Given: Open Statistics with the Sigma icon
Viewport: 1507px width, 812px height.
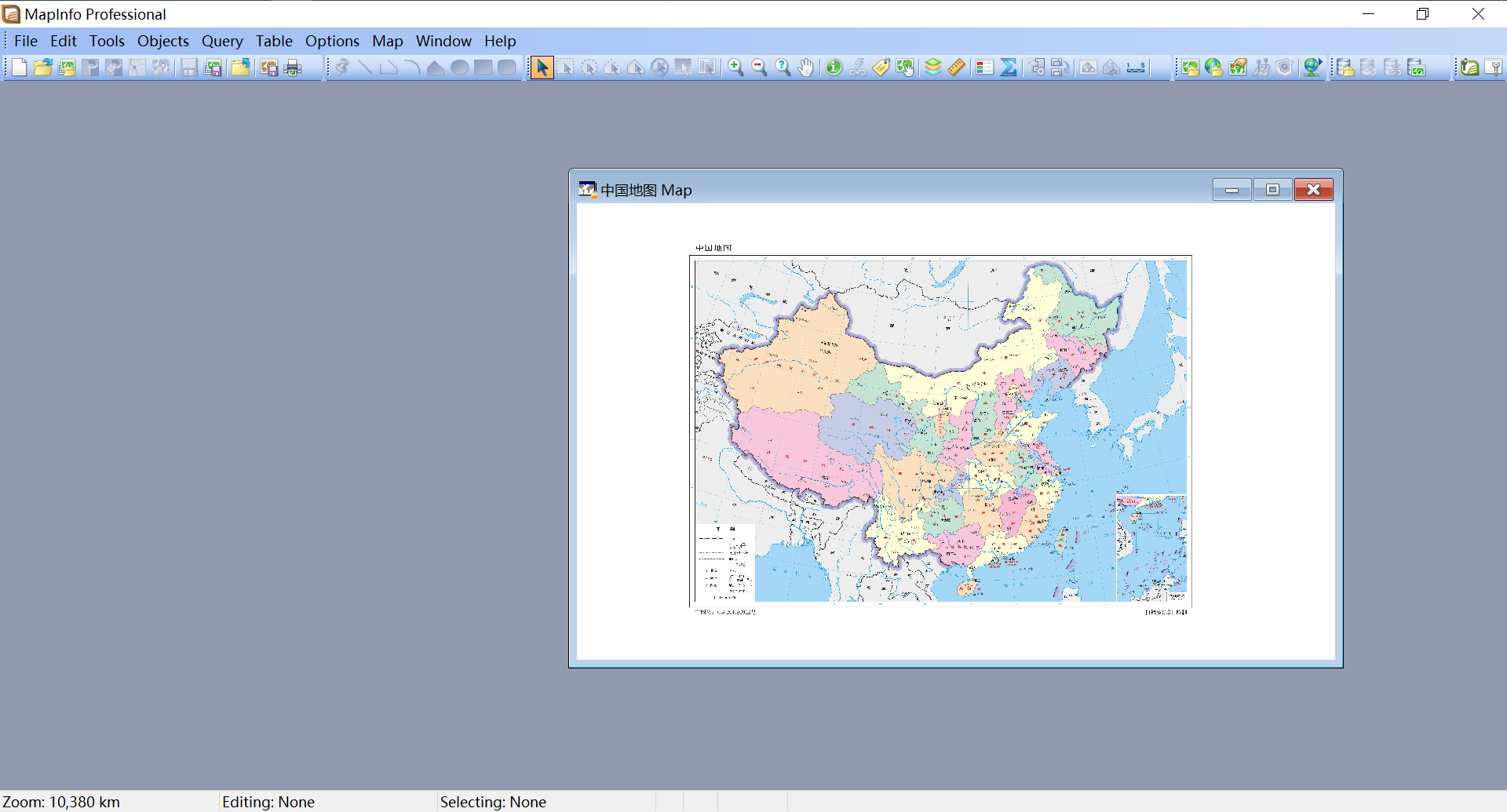Looking at the screenshot, I should coord(1009,67).
